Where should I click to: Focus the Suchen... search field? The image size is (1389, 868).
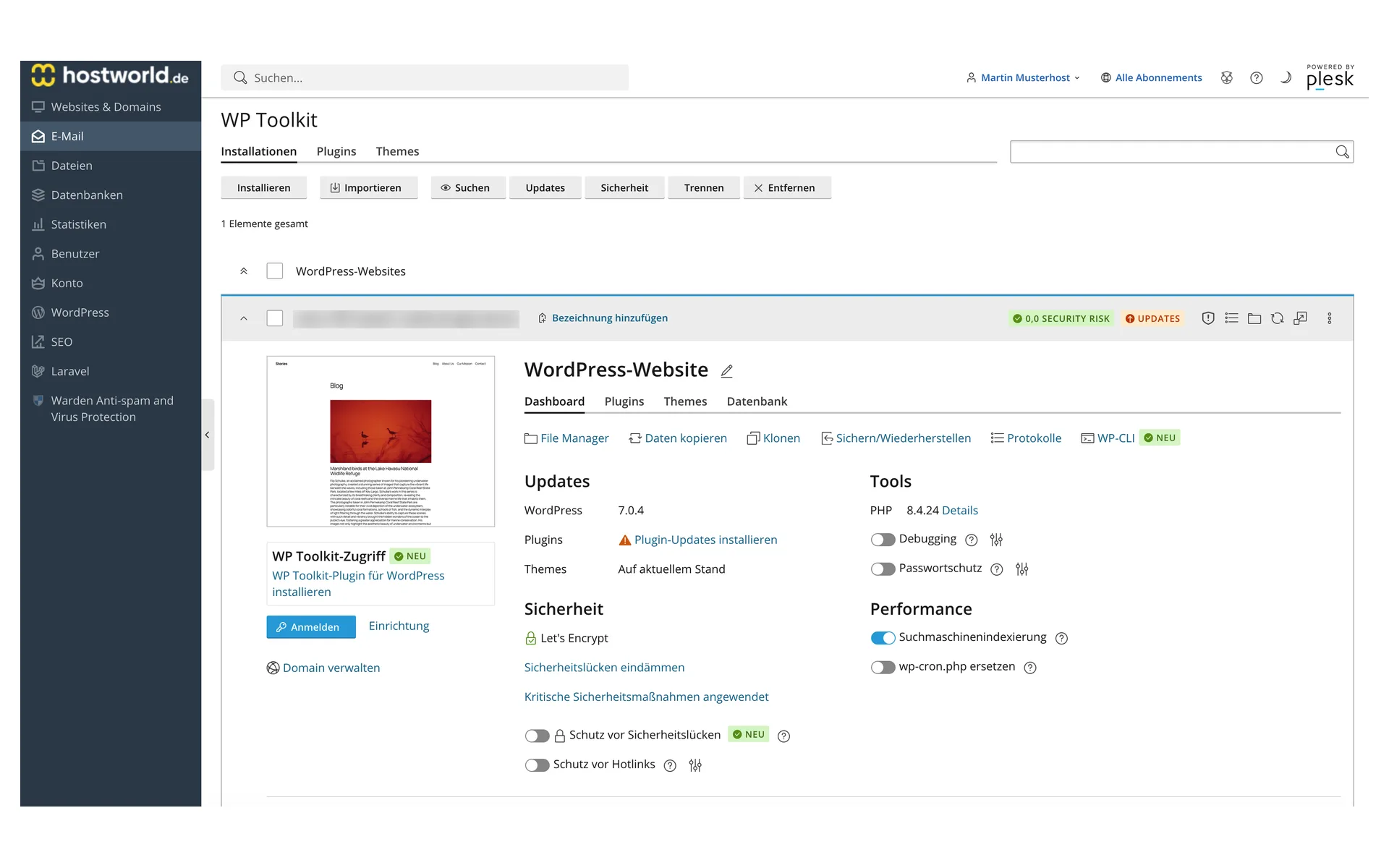point(425,77)
